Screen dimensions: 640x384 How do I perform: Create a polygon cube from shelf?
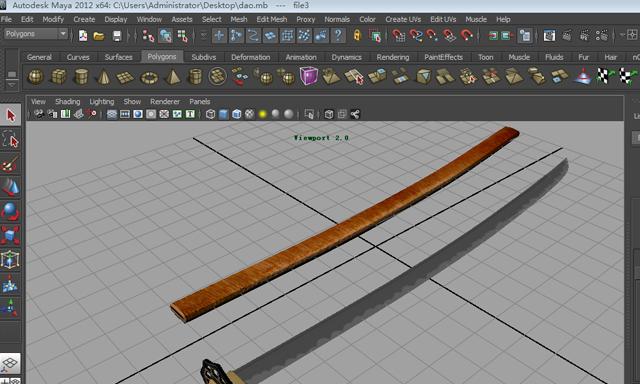pyautogui.click(x=58, y=76)
